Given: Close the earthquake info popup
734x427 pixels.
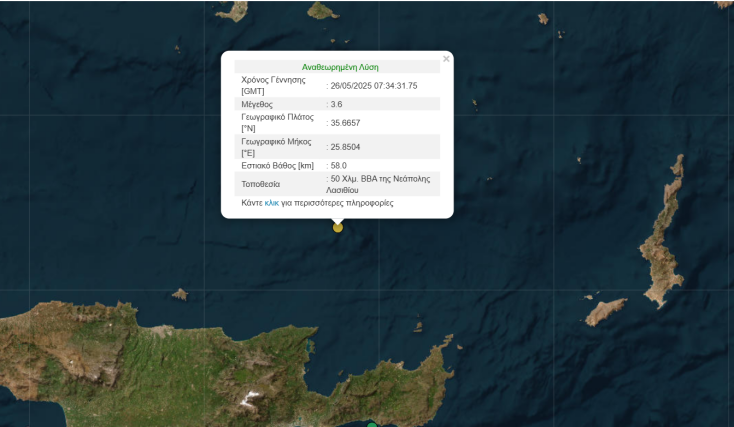Looking at the screenshot, I should coord(446,59).
